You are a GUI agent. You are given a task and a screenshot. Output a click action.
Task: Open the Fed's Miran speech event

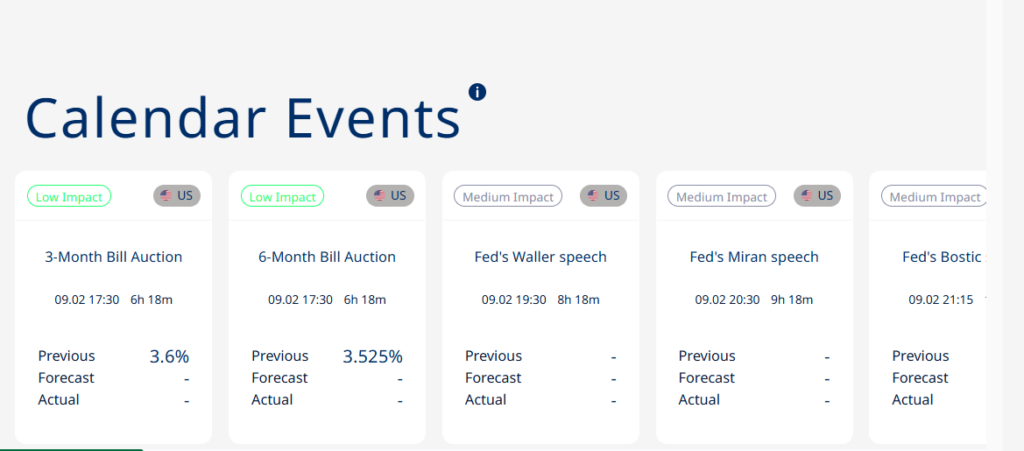click(x=754, y=257)
